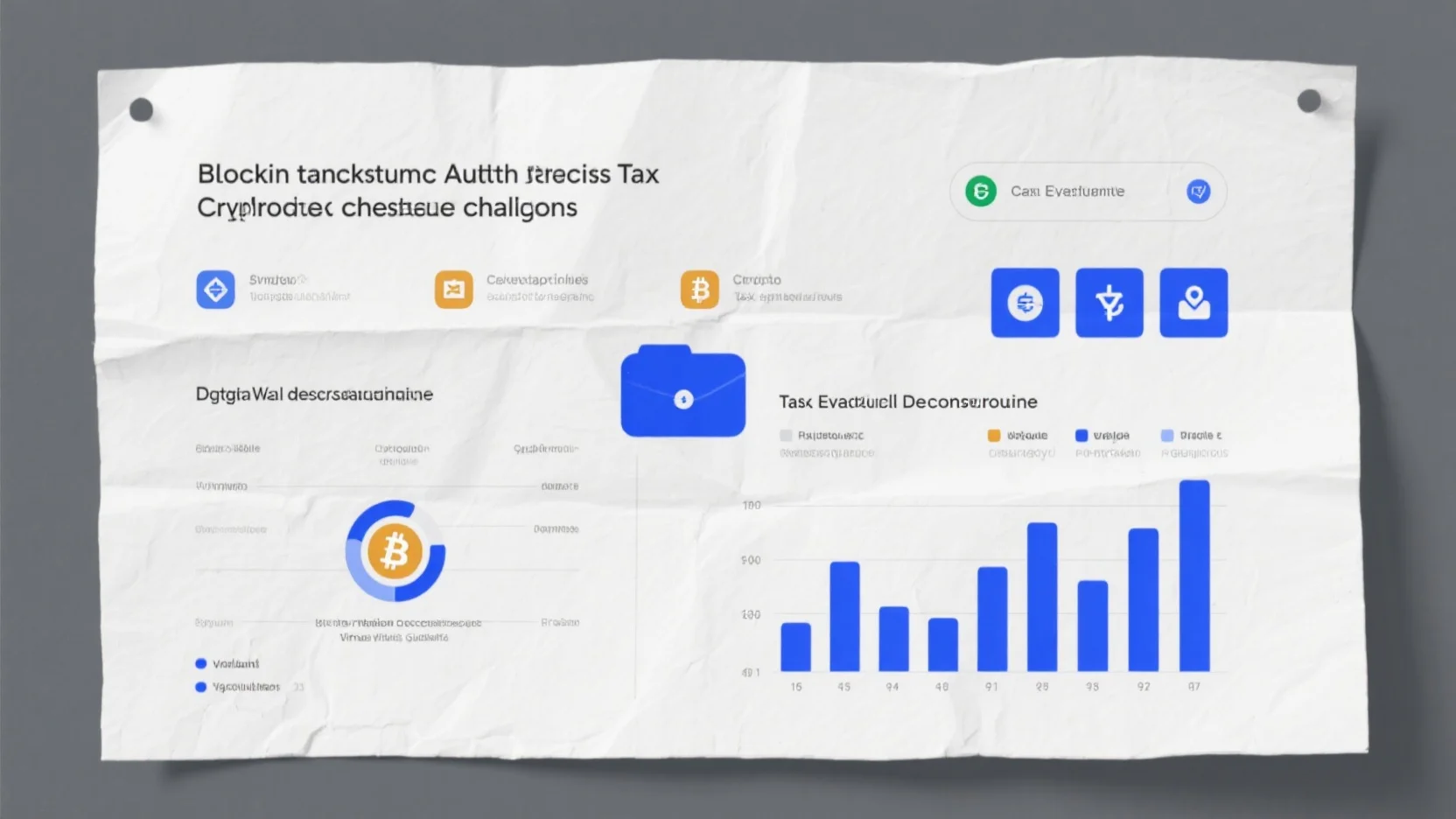Click the orange envelope icon beside 'Cekextaptinlues'
Image resolution: width=1456 pixels, height=819 pixels.
click(x=451, y=287)
